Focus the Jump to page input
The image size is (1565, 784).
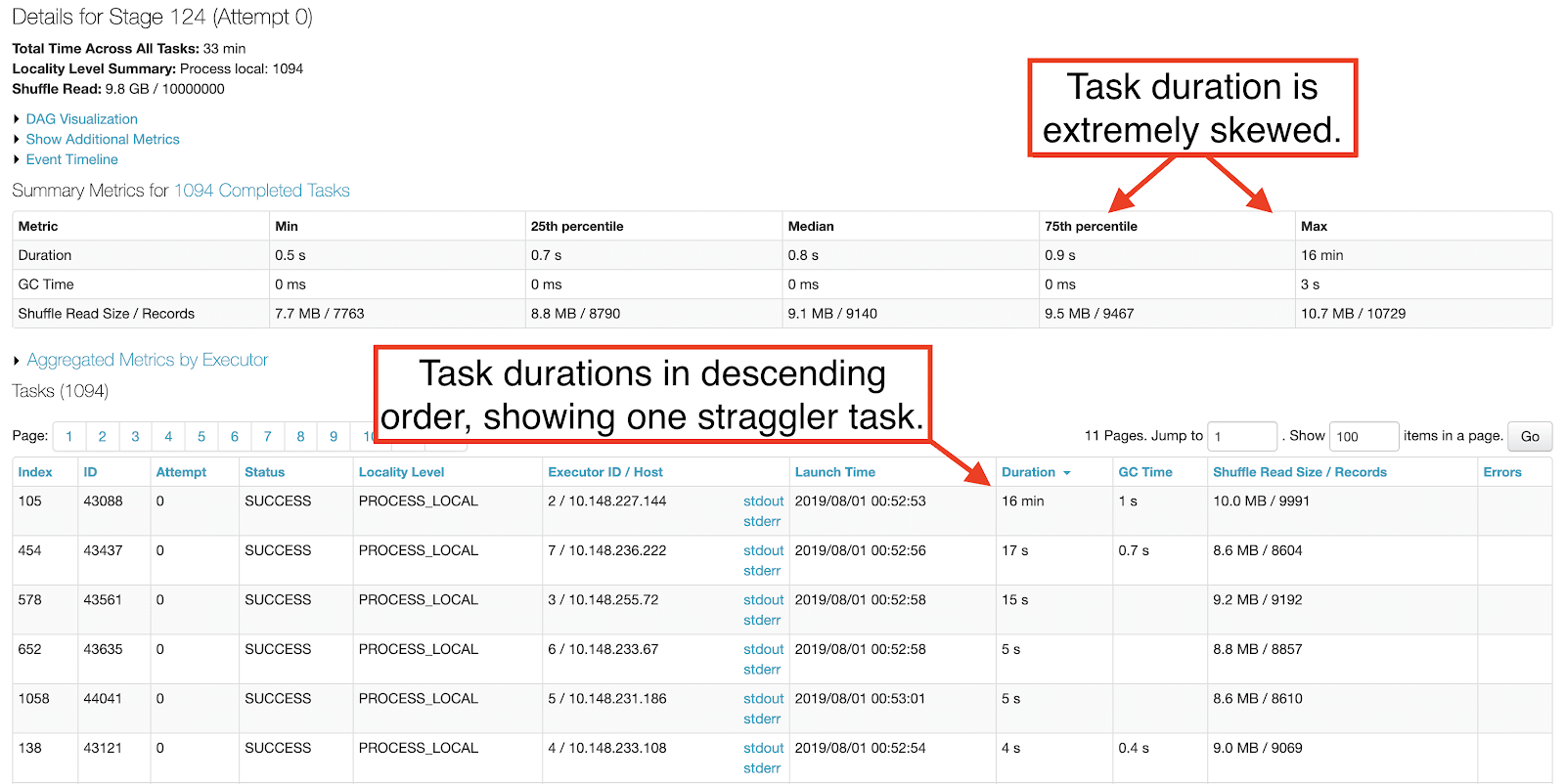[1241, 437]
